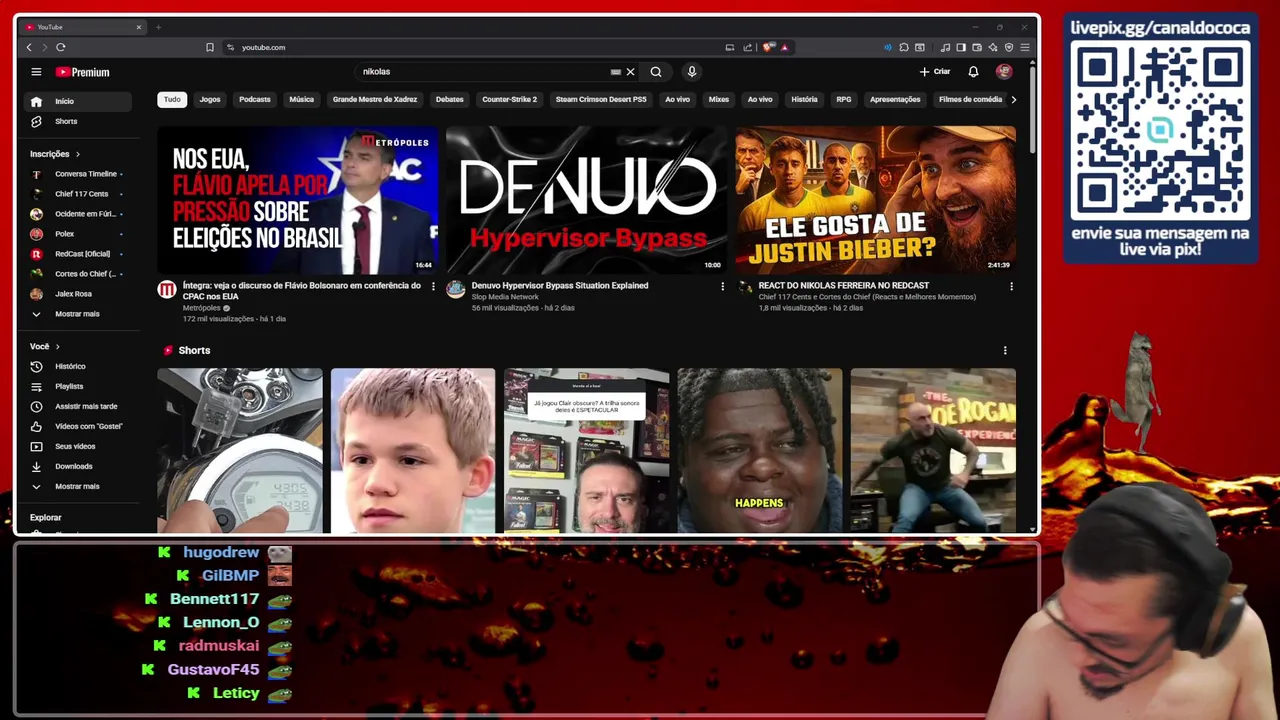Open options menu for React do Nikolas video

coord(1011,286)
